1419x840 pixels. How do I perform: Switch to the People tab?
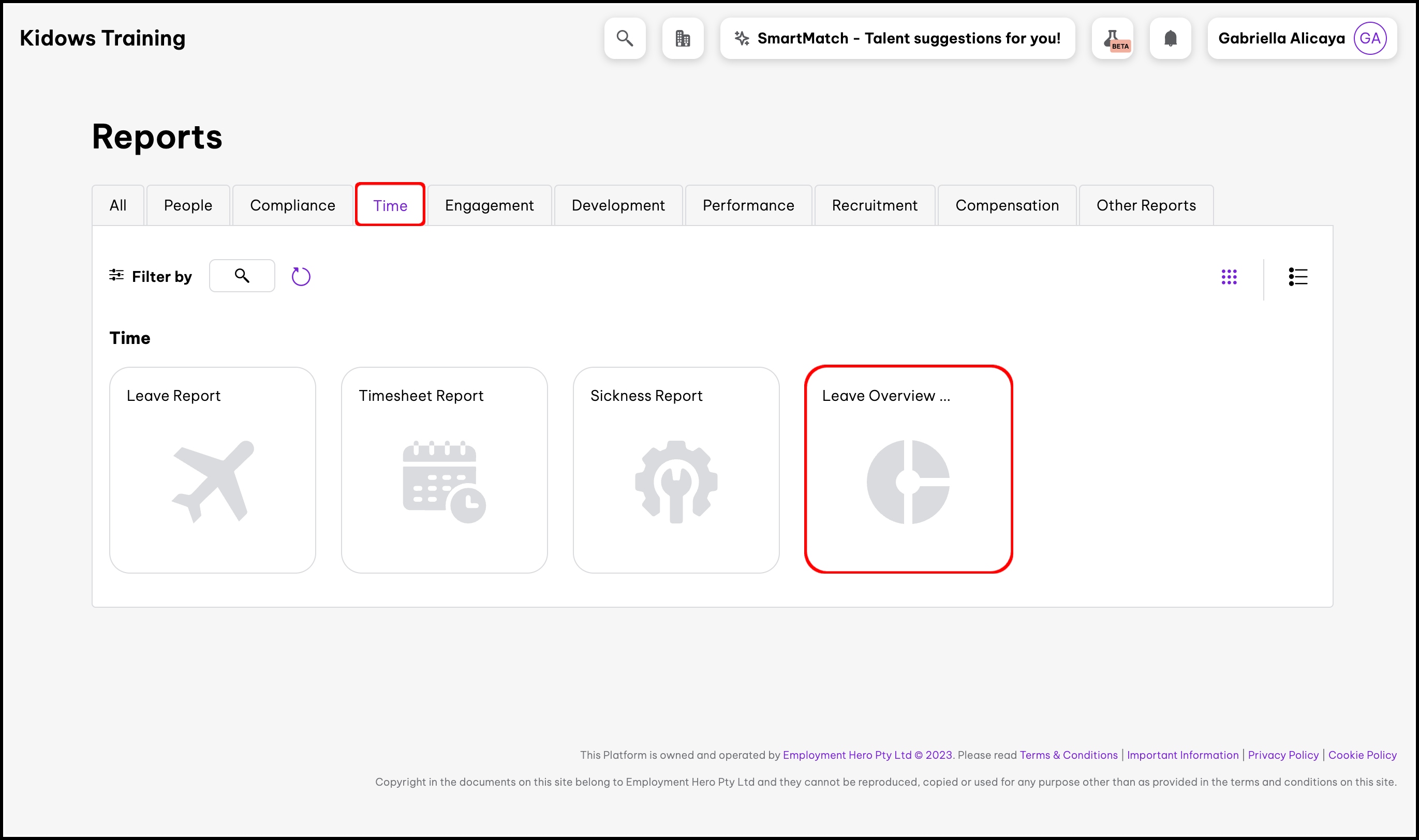point(188,205)
